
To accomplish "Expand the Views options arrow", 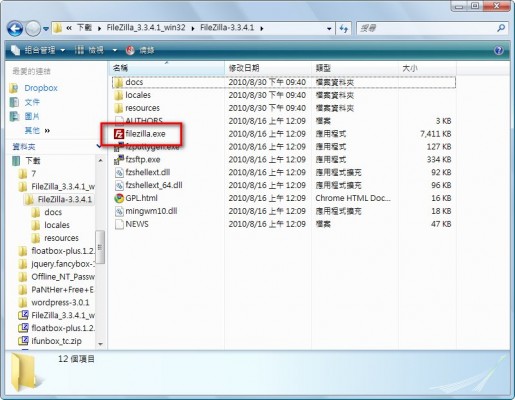I will coord(115,50).
